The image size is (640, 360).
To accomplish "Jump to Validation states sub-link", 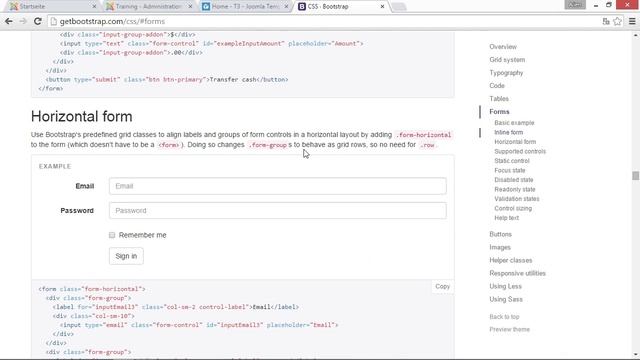I will coord(517,199).
